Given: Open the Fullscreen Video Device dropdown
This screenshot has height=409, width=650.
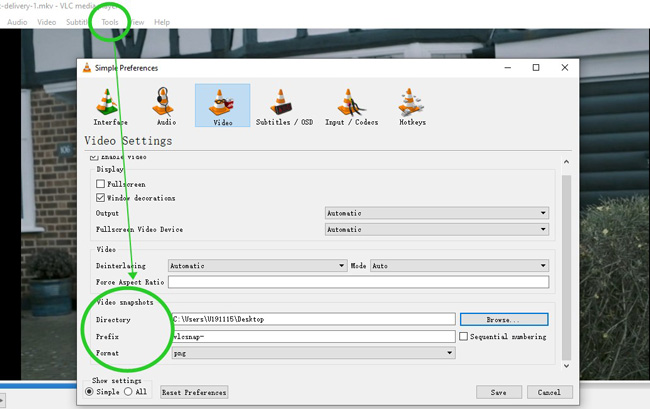Looking at the screenshot, I should [437, 229].
